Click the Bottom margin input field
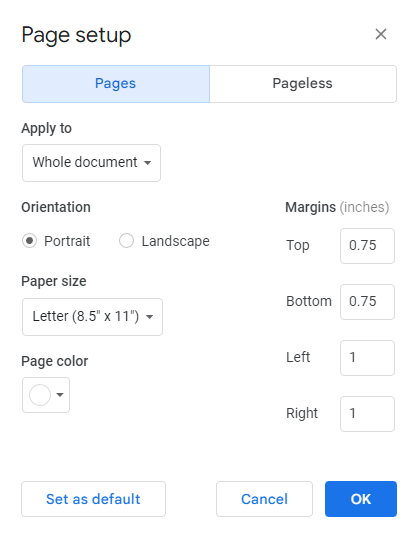This screenshot has width=416, height=539. pos(368,302)
